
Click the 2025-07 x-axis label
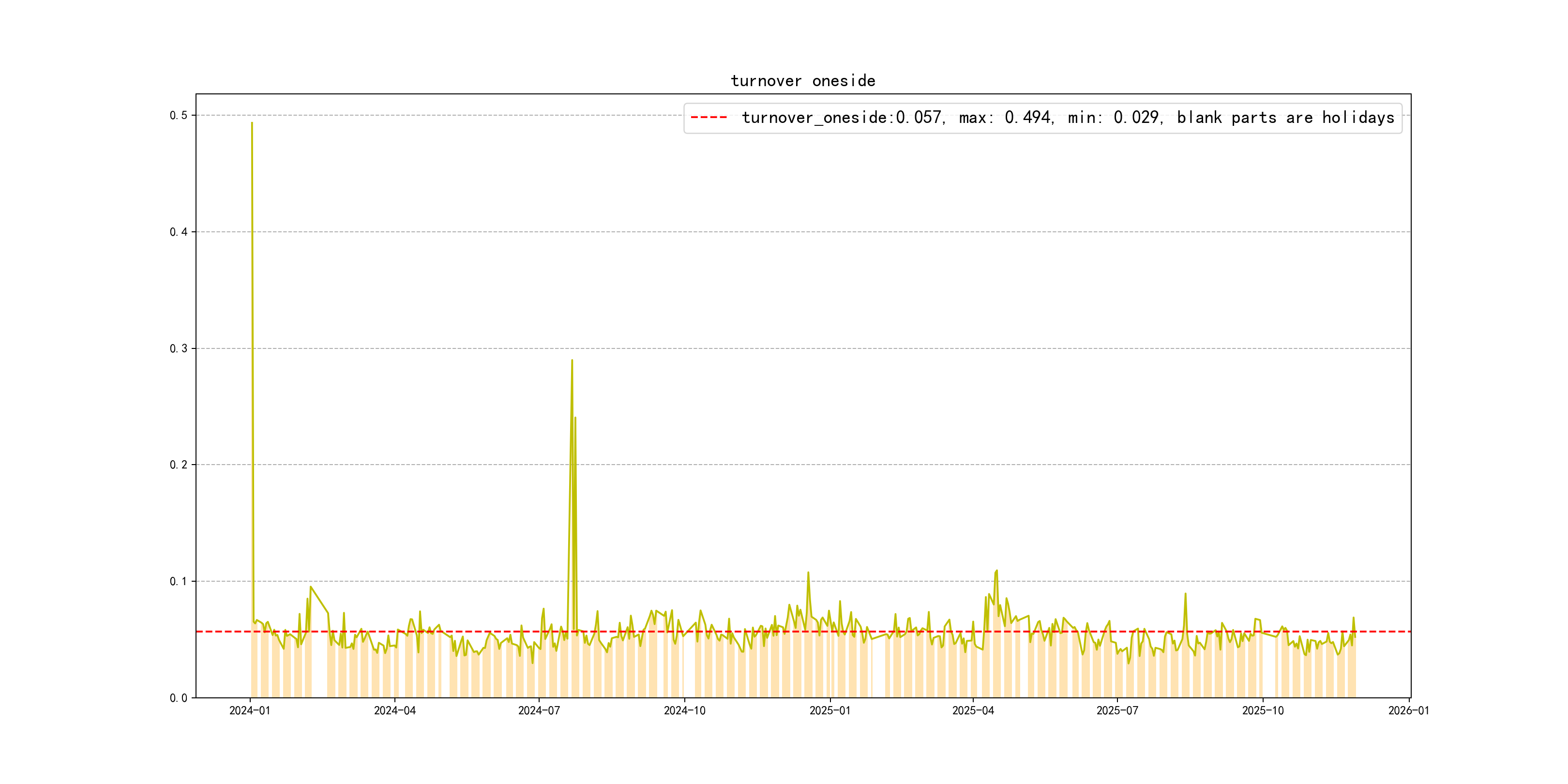tap(1117, 711)
